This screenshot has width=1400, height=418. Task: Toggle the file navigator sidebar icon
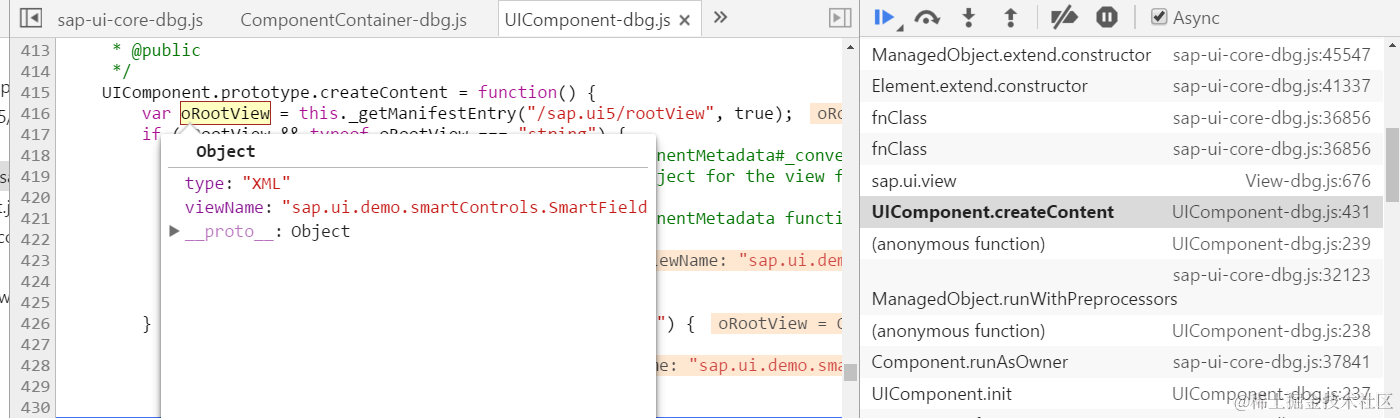click(x=31, y=18)
